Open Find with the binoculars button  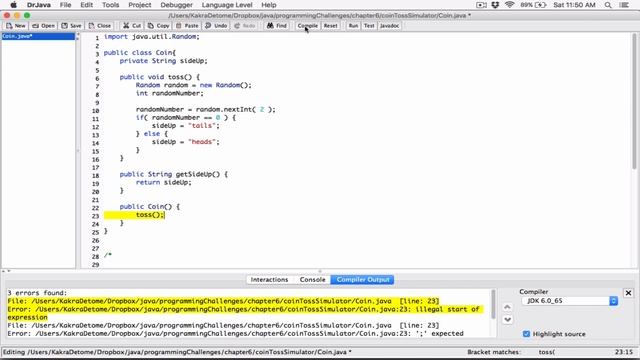[277, 26]
